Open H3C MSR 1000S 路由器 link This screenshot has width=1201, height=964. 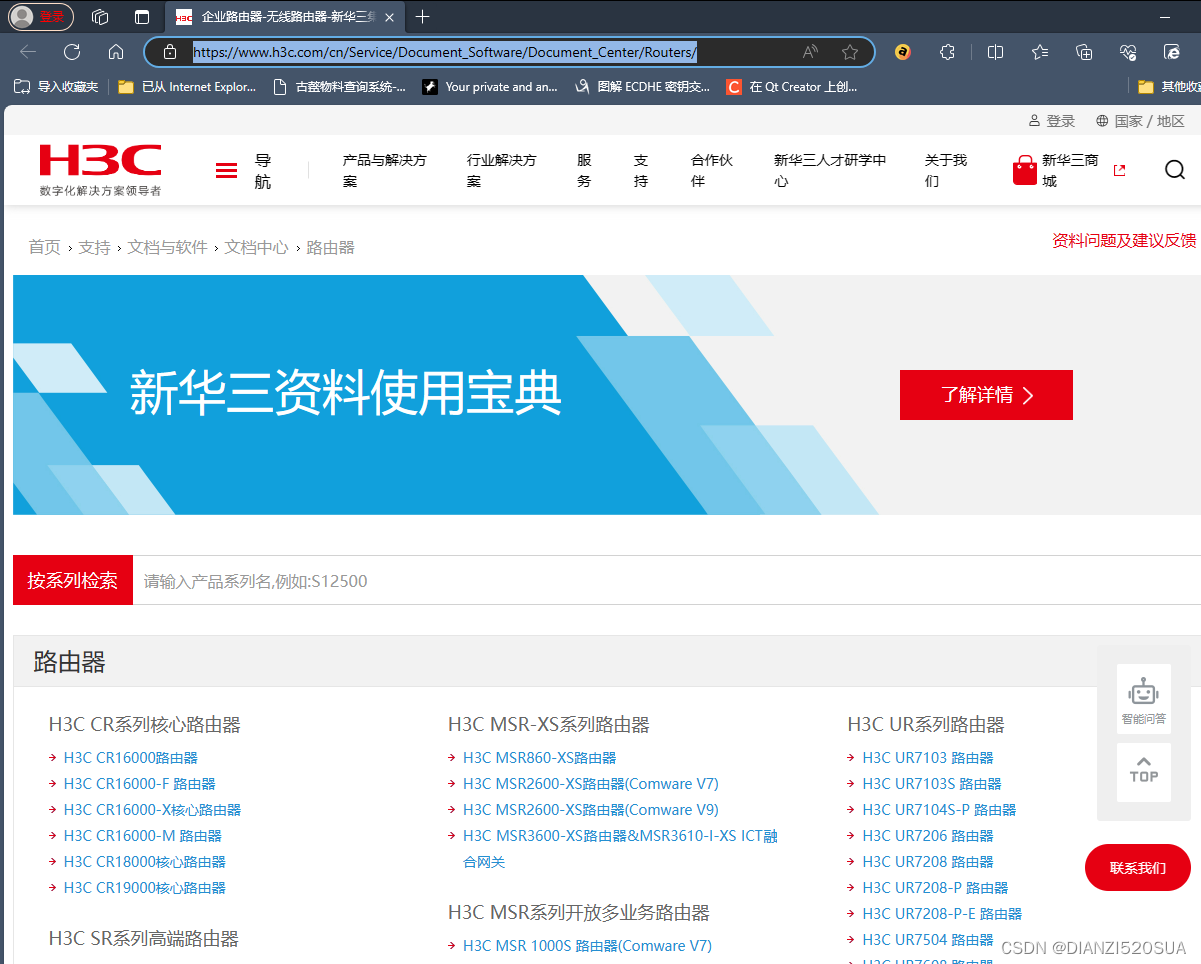point(587,946)
